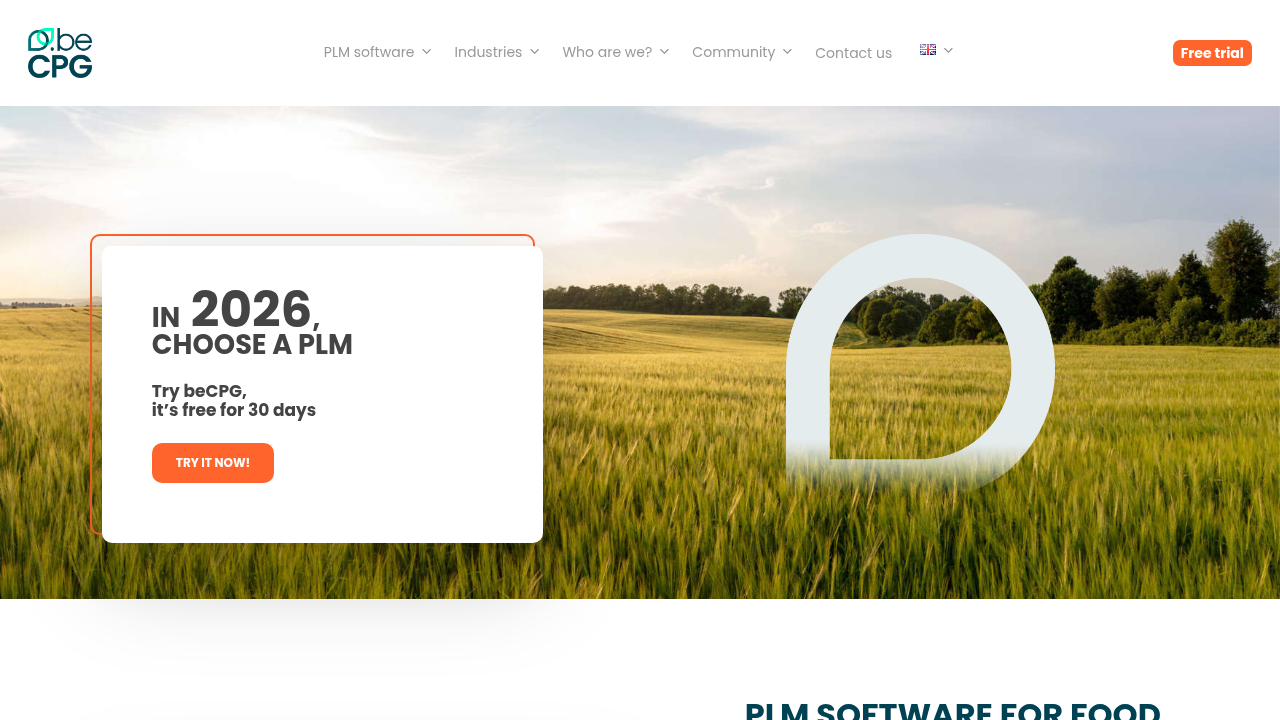Open the PLM software menu

tap(369, 52)
